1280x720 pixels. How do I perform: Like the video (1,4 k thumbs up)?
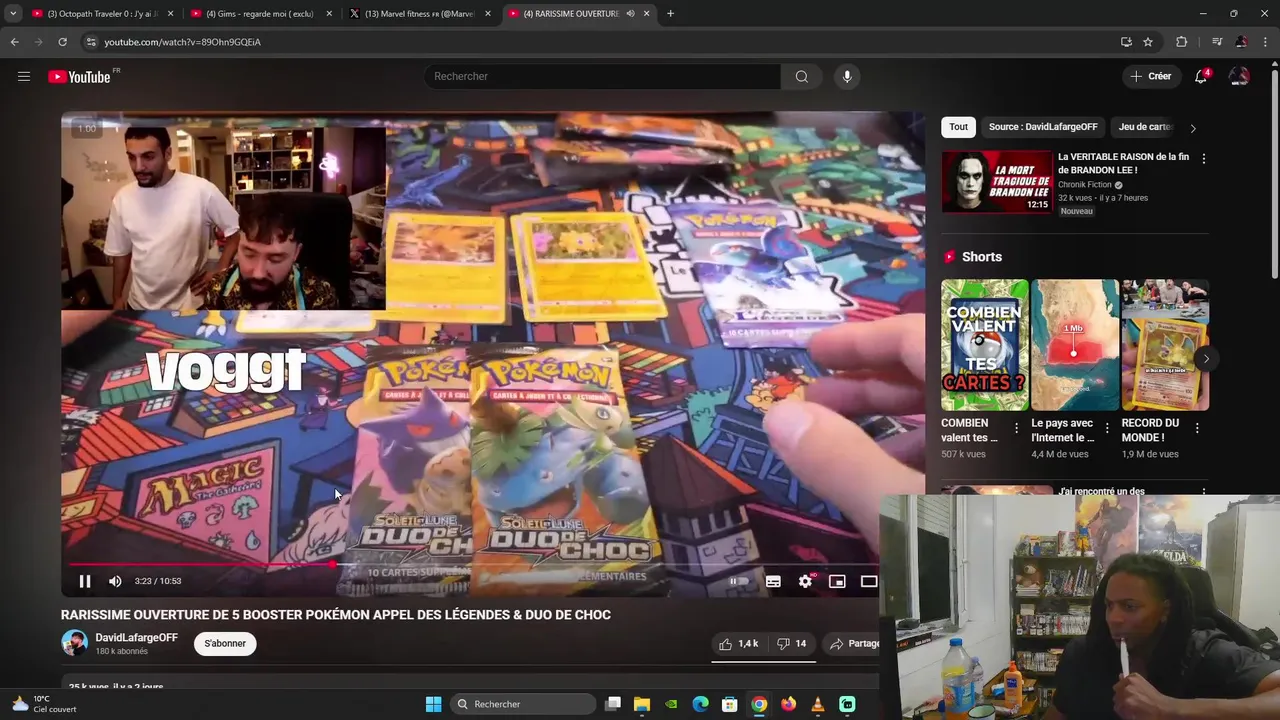[x=739, y=644]
